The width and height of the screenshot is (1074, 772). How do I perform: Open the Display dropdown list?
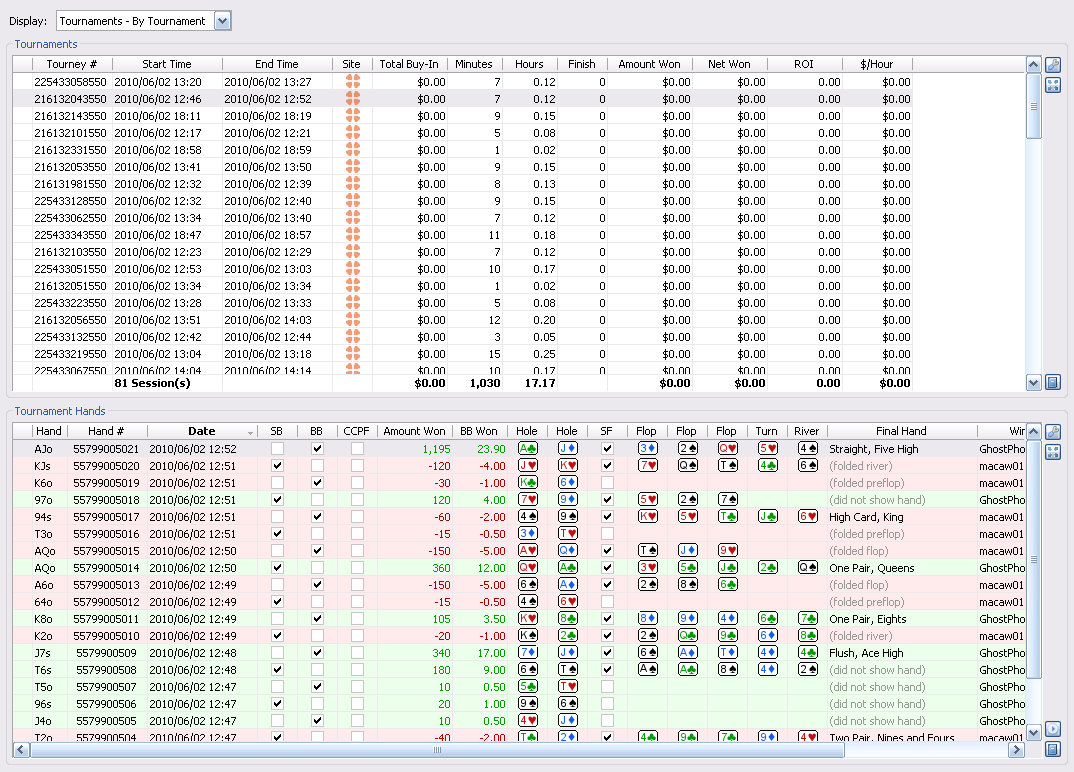coord(222,21)
